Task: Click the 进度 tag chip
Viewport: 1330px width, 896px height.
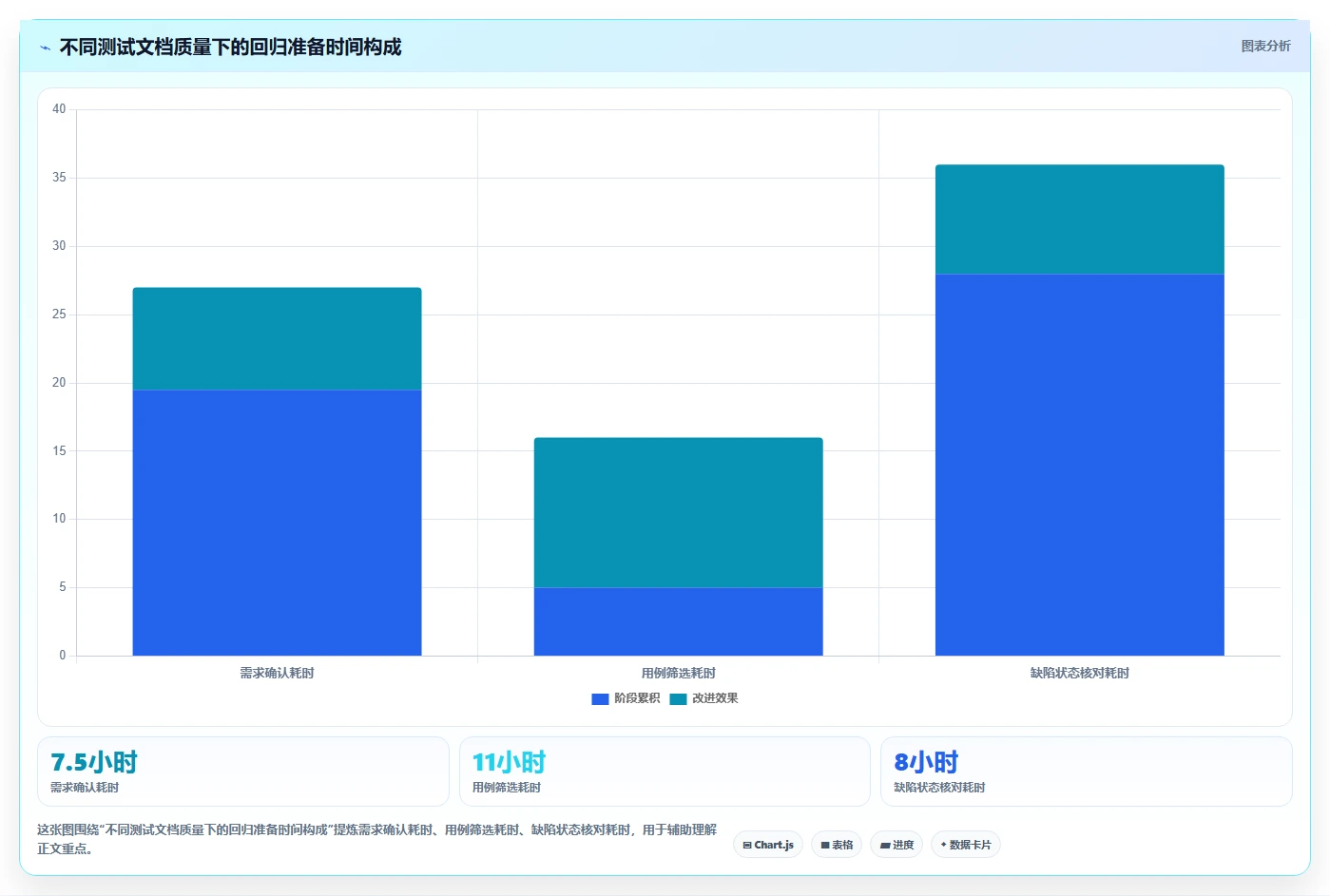Action: coord(896,845)
